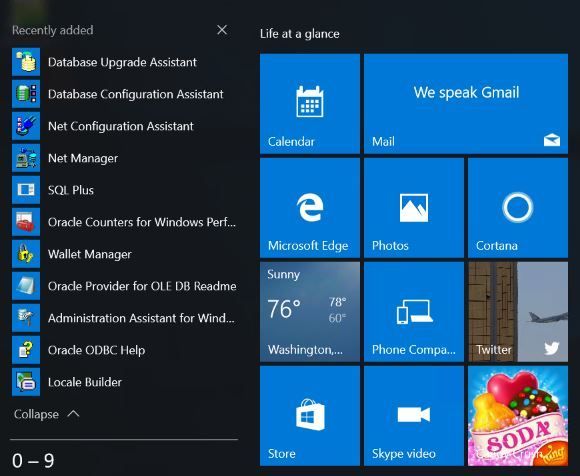This screenshot has height=476, width=580.
Task: Open the Photos tile
Action: tap(414, 208)
